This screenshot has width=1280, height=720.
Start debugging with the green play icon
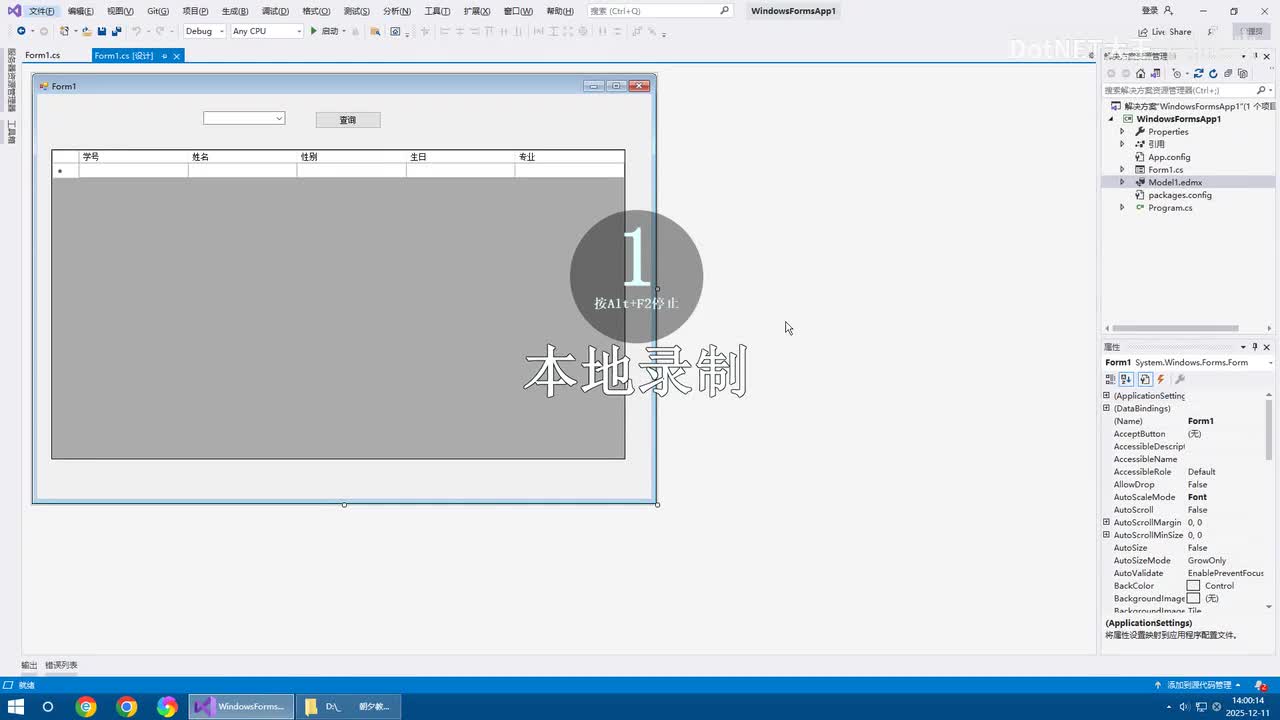(x=314, y=31)
